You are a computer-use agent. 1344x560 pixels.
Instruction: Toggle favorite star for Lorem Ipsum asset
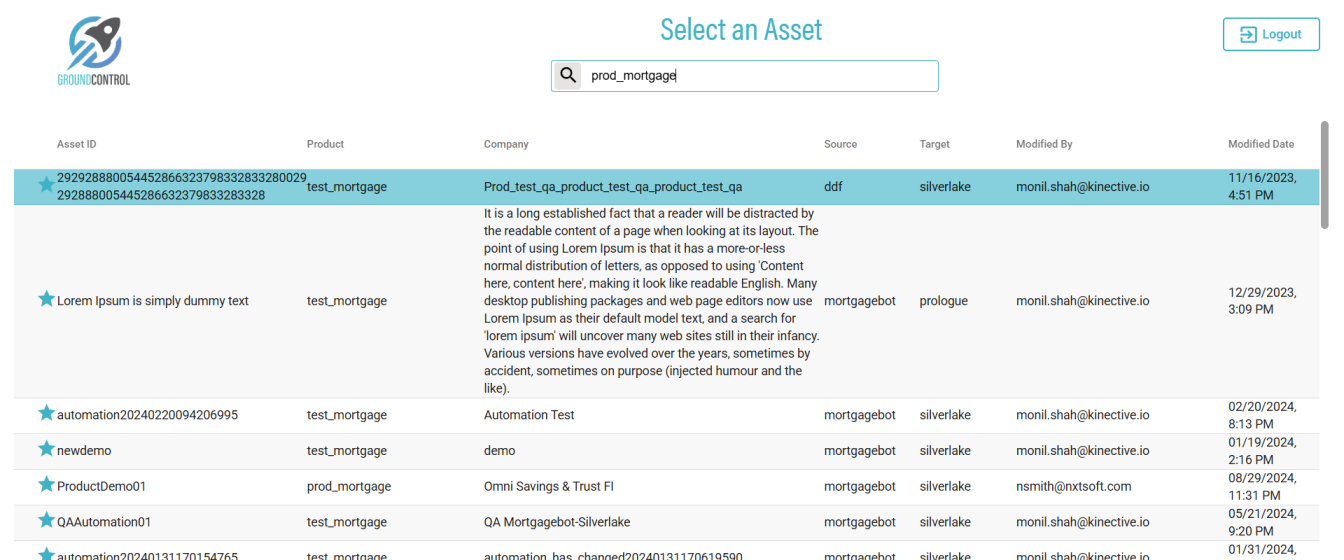pos(46,299)
